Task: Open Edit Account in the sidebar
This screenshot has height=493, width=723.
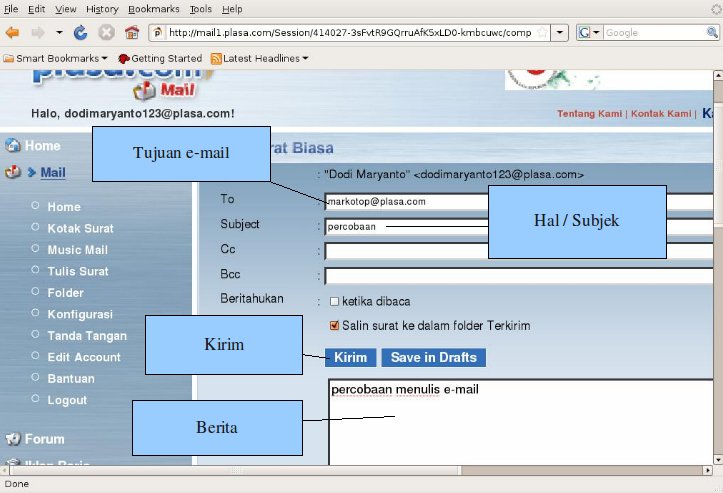Action: tap(84, 357)
